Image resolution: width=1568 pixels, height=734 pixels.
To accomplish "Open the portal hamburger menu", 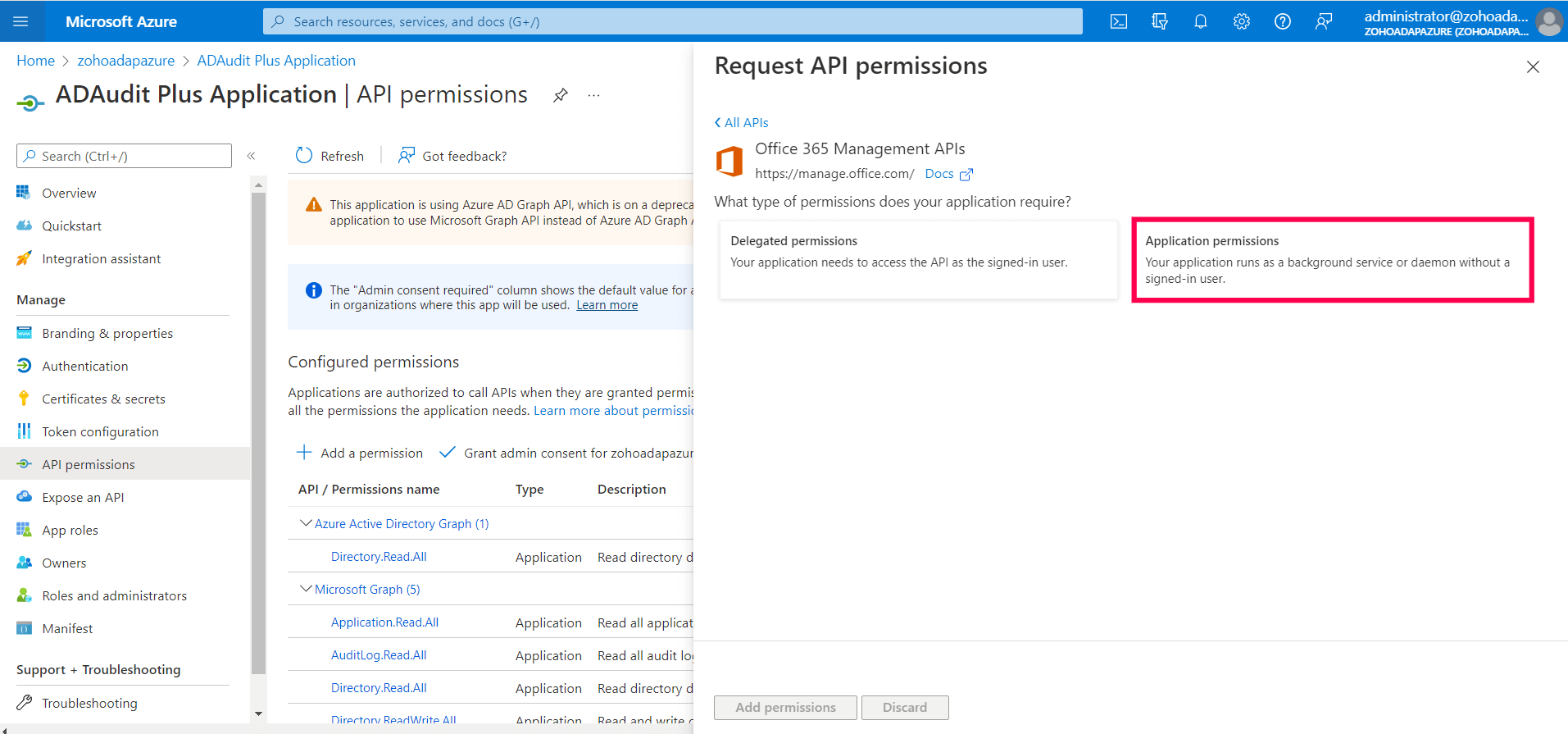I will pos(21,22).
